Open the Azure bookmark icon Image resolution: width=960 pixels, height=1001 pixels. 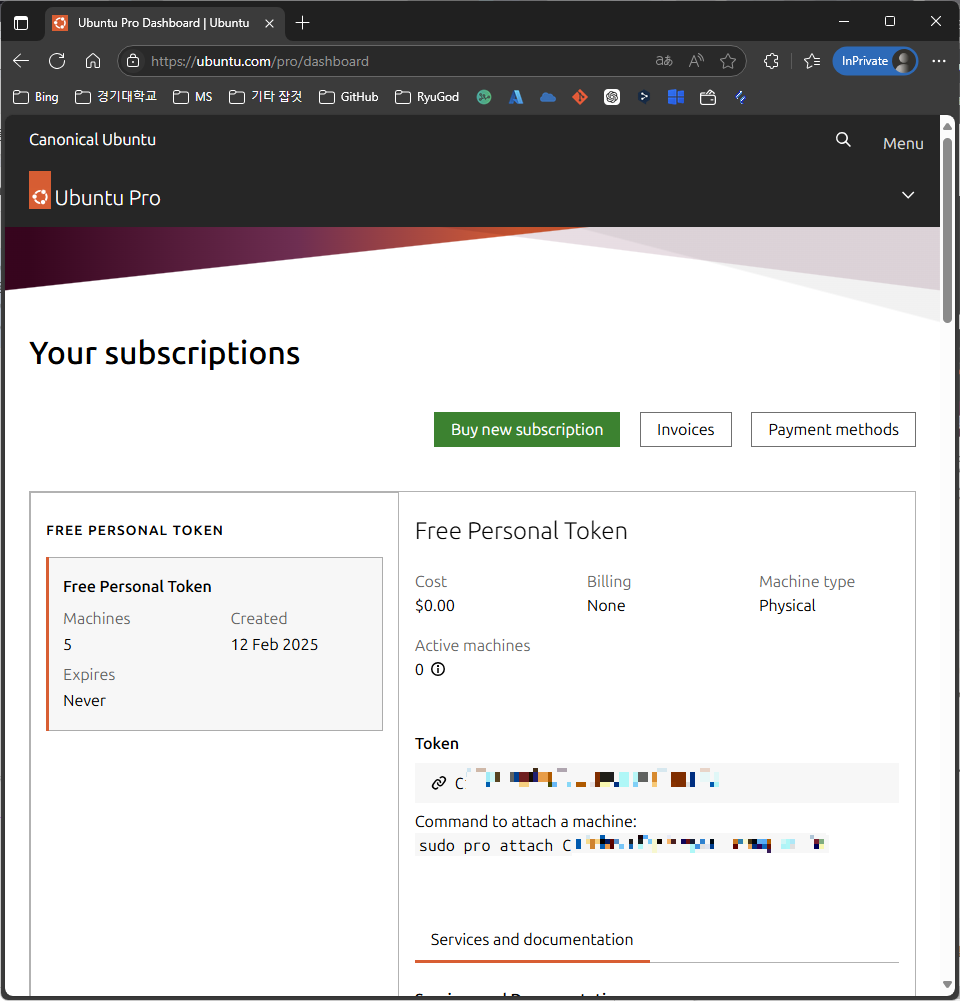(x=516, y=97)
